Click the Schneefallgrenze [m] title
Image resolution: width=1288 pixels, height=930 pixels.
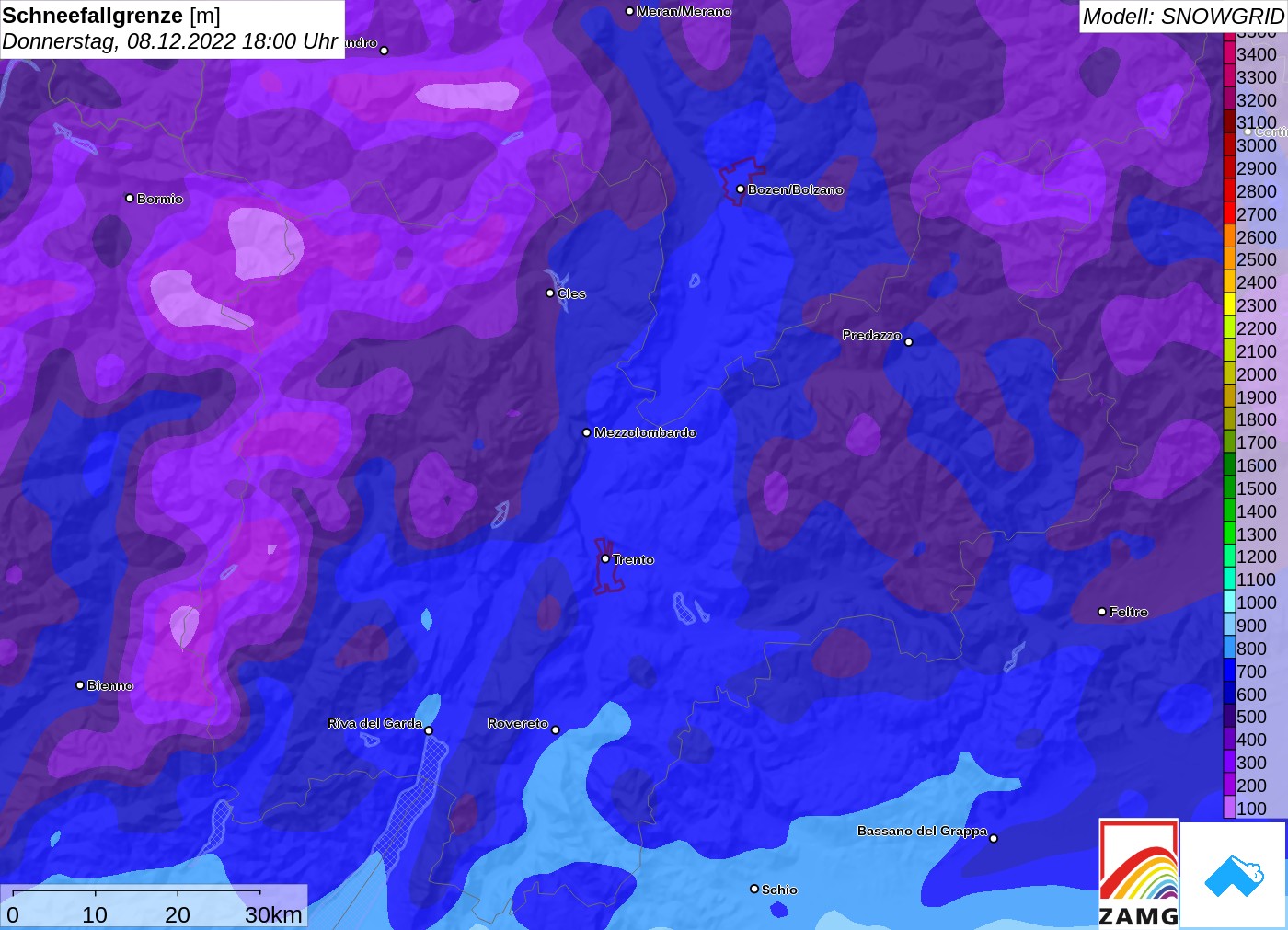click(111, 16)
